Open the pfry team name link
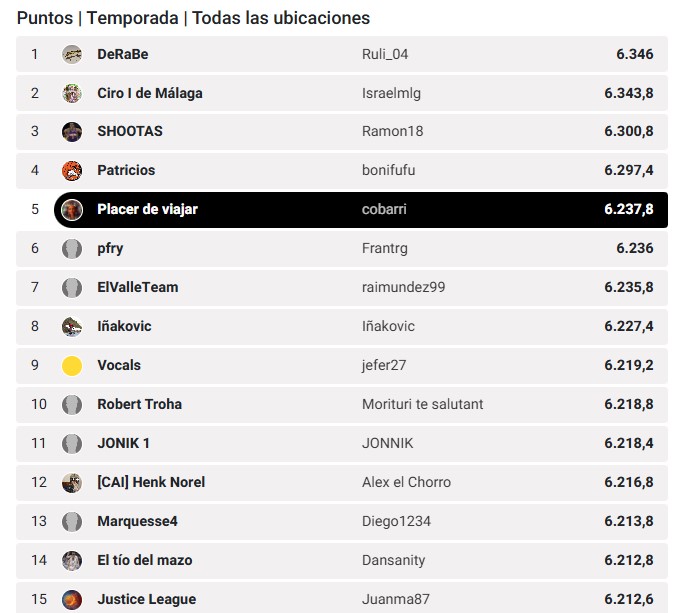 pos(110,248)
